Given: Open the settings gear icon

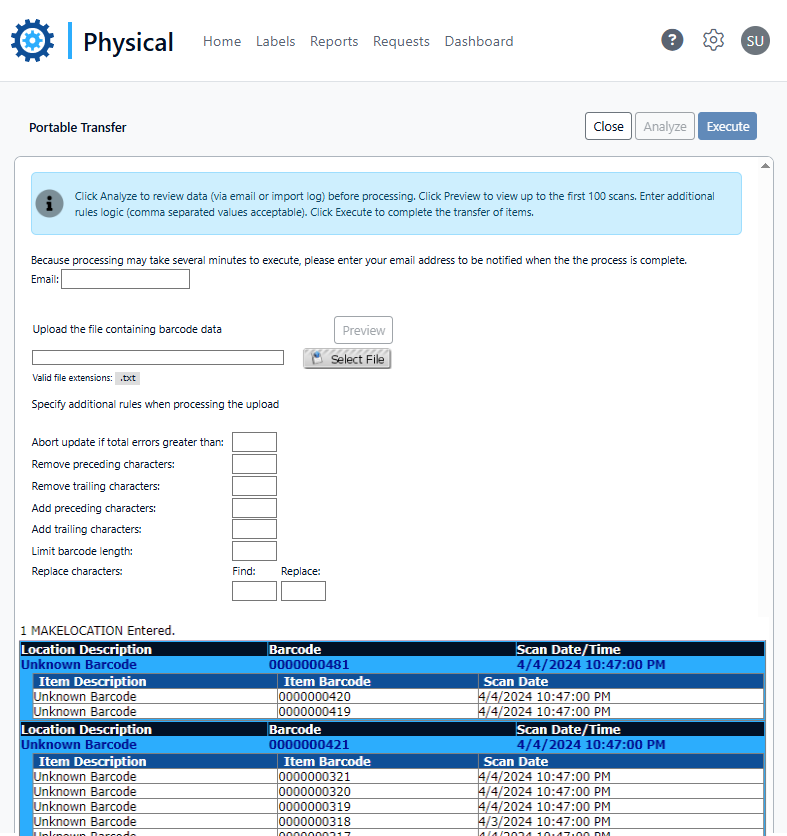Looking at the screenshot, I should [713, 40].
